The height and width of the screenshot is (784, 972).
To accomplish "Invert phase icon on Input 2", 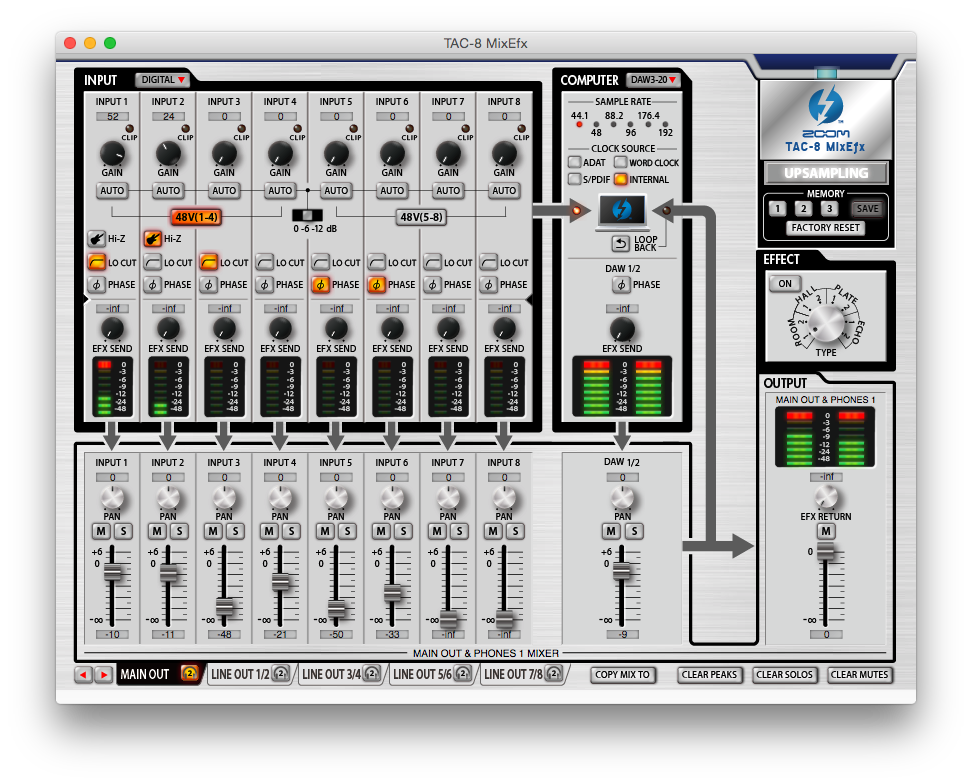I will [152, 284].
